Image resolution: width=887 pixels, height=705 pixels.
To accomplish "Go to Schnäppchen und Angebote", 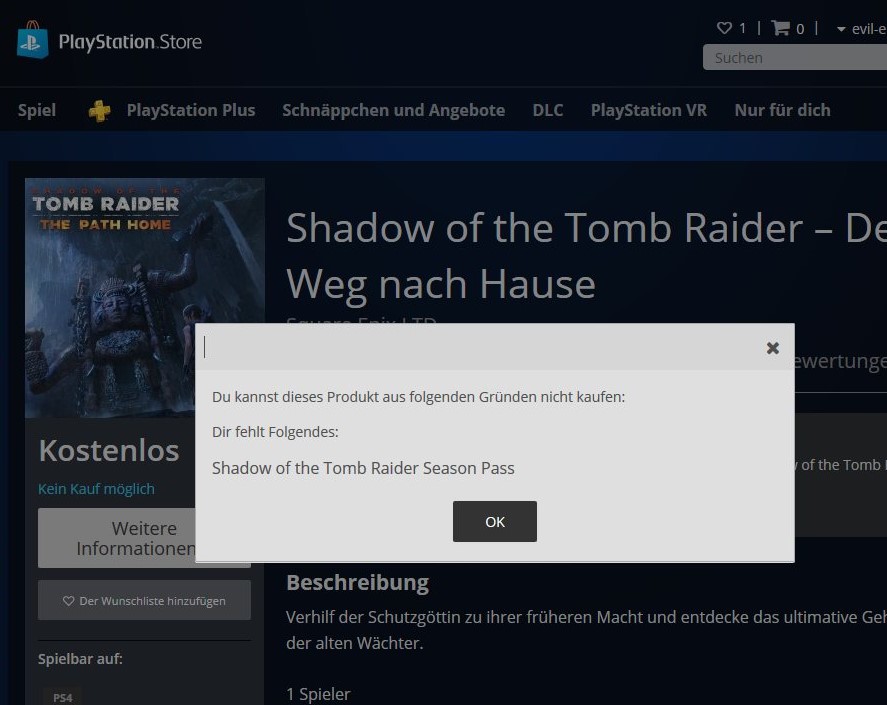I will (x=393, y=110).
